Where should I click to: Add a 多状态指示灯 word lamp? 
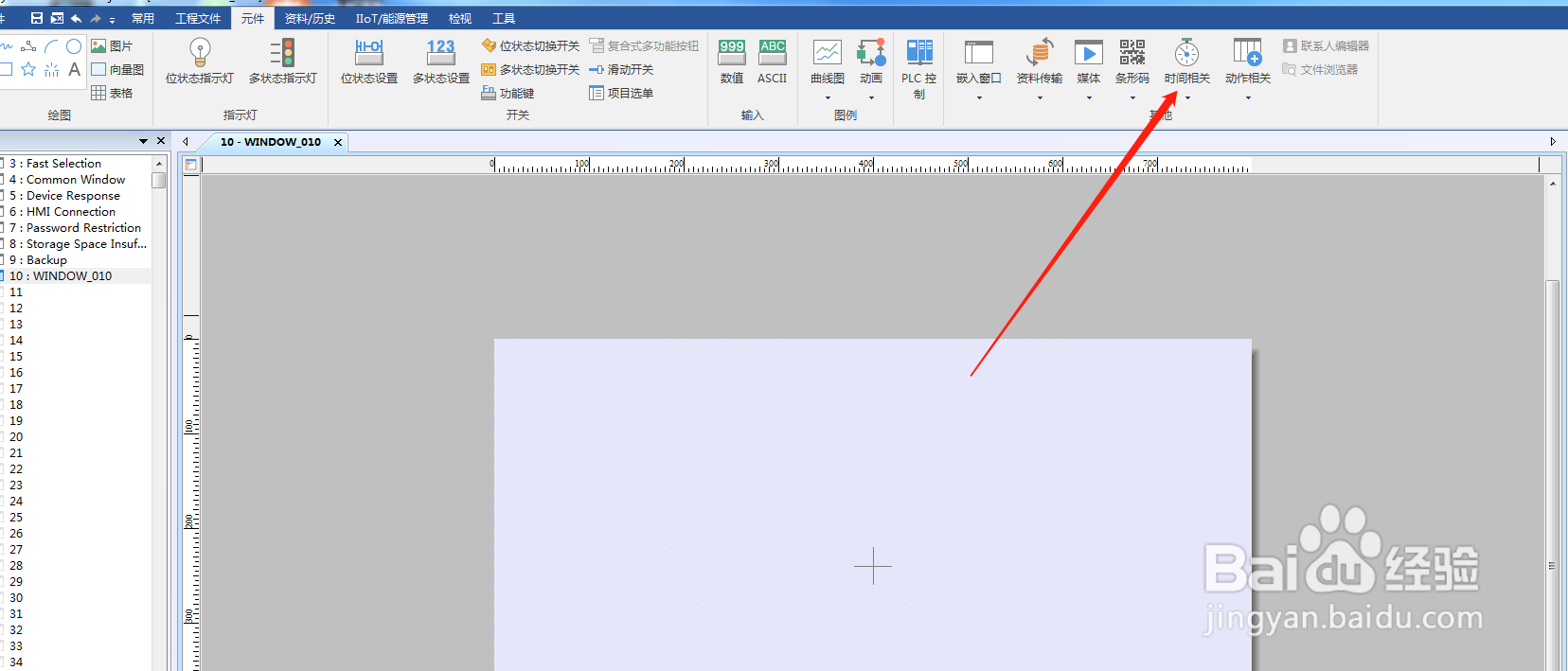coord(282,62)
